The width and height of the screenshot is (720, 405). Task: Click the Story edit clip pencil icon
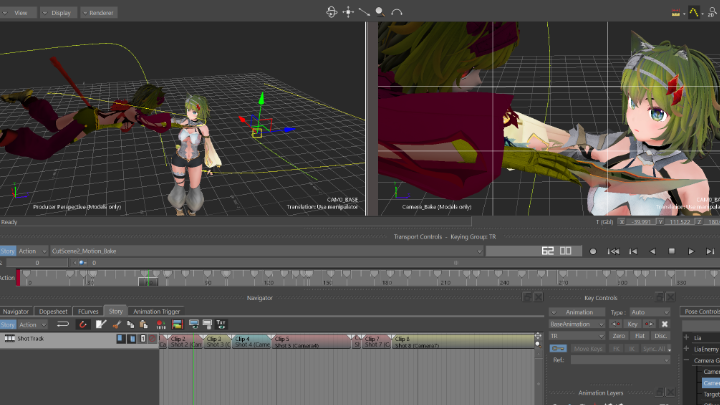pyautogui.click(x=101, y=324)
